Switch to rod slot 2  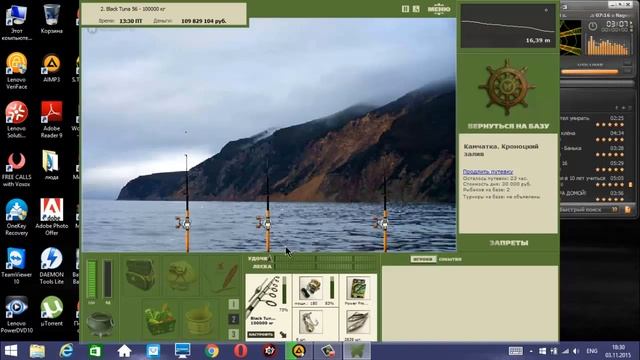233,319
